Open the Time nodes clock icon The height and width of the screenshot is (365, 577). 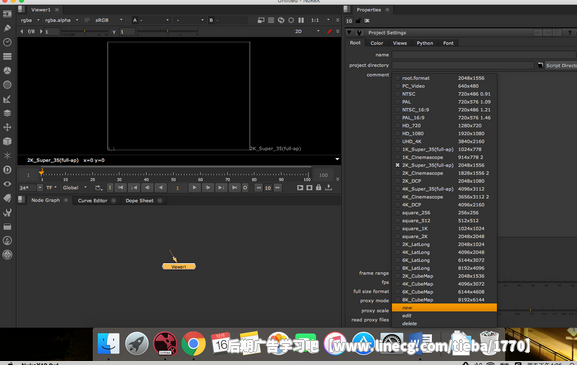click(x=7, y=42)
